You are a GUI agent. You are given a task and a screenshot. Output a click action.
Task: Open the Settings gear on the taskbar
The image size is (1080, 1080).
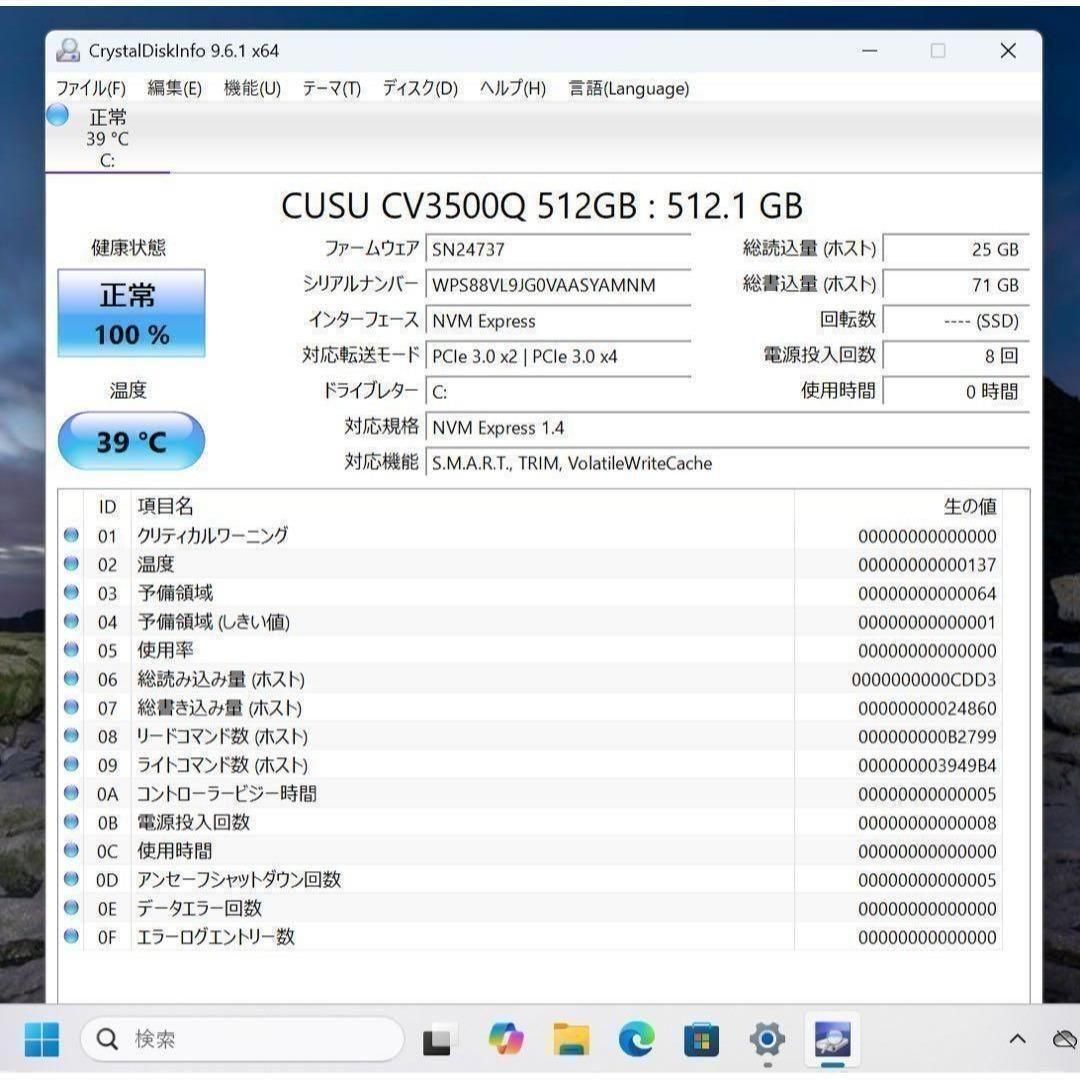pyautogui.click(x=765, y=1041)
